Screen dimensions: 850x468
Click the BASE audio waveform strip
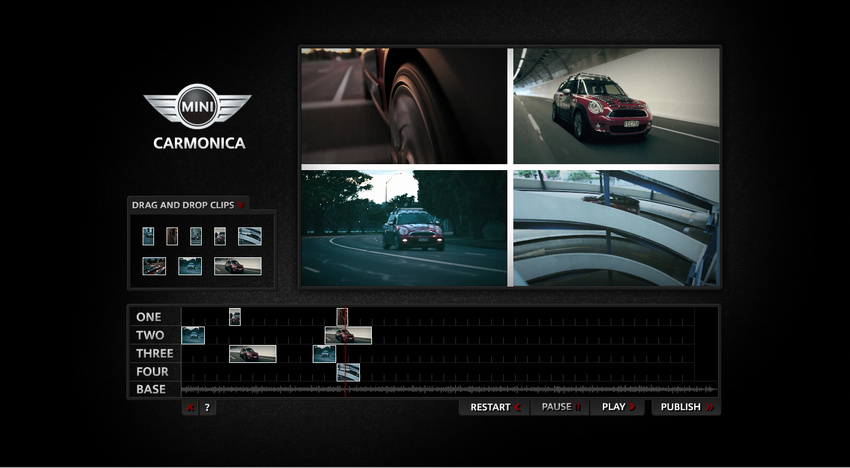click(449, 389)
